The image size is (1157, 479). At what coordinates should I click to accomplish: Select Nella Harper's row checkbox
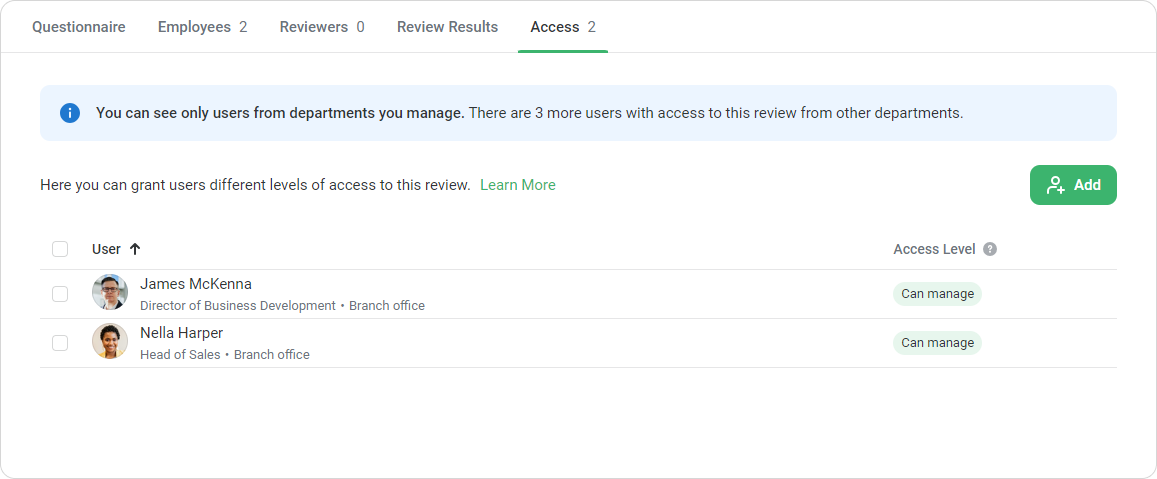coord(60,343)
